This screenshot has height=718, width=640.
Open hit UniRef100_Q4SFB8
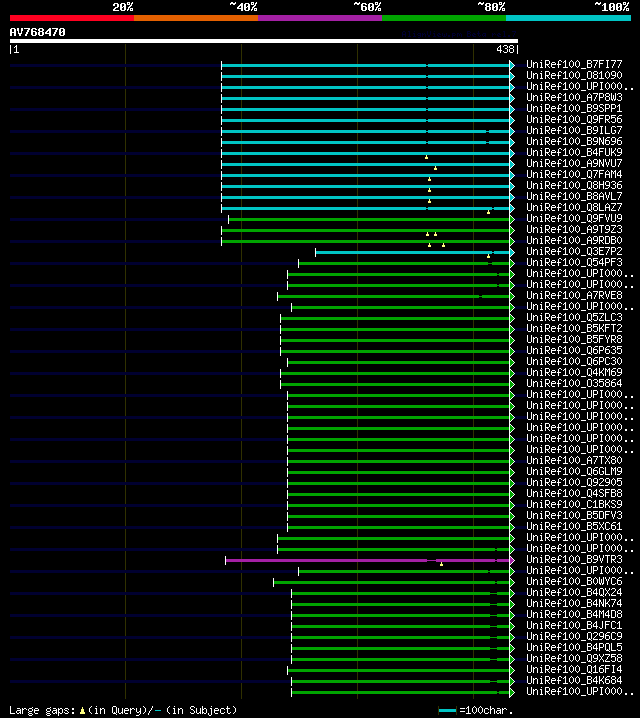pos(574,493)
